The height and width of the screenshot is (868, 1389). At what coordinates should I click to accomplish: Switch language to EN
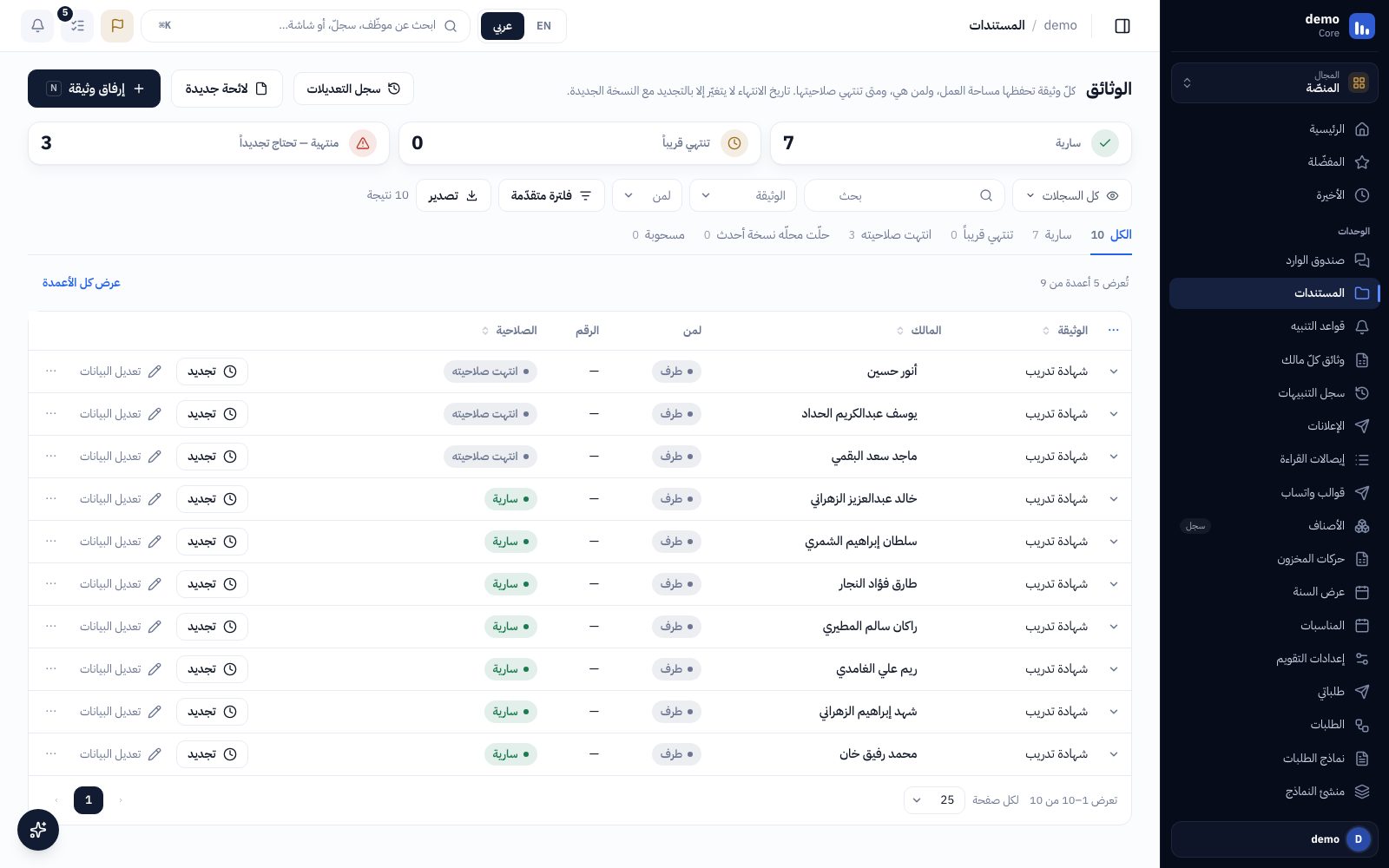coord(544,26)
